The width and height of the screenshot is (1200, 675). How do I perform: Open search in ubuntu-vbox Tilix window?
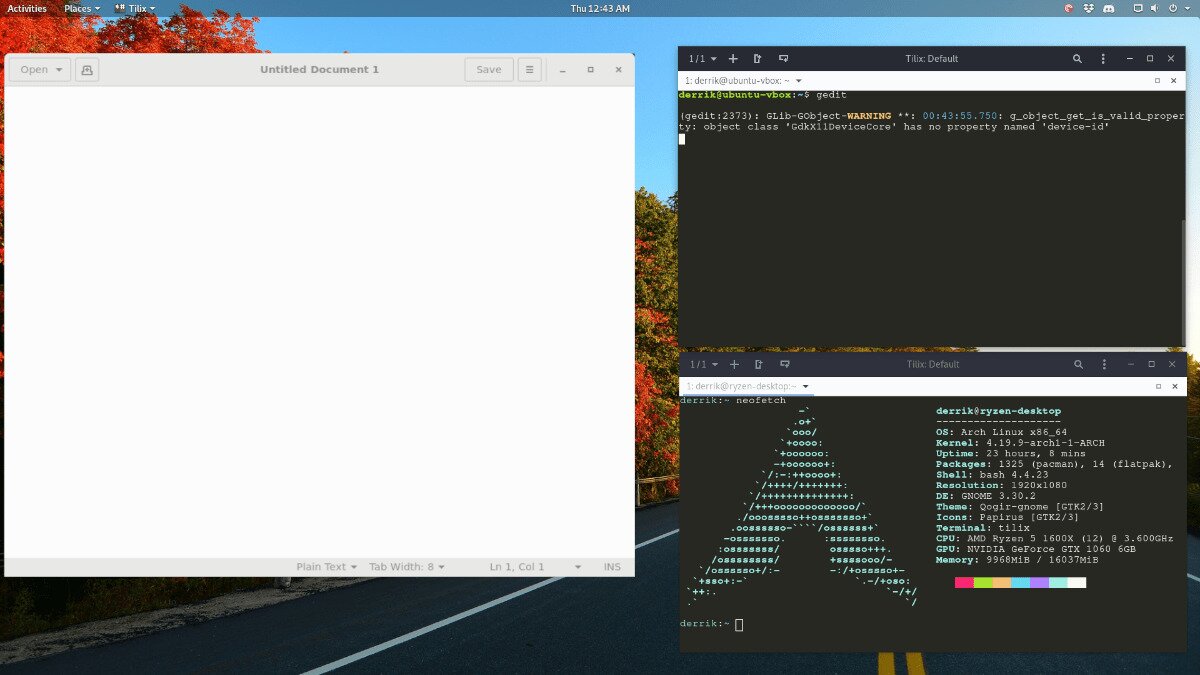pos(1077,59)
